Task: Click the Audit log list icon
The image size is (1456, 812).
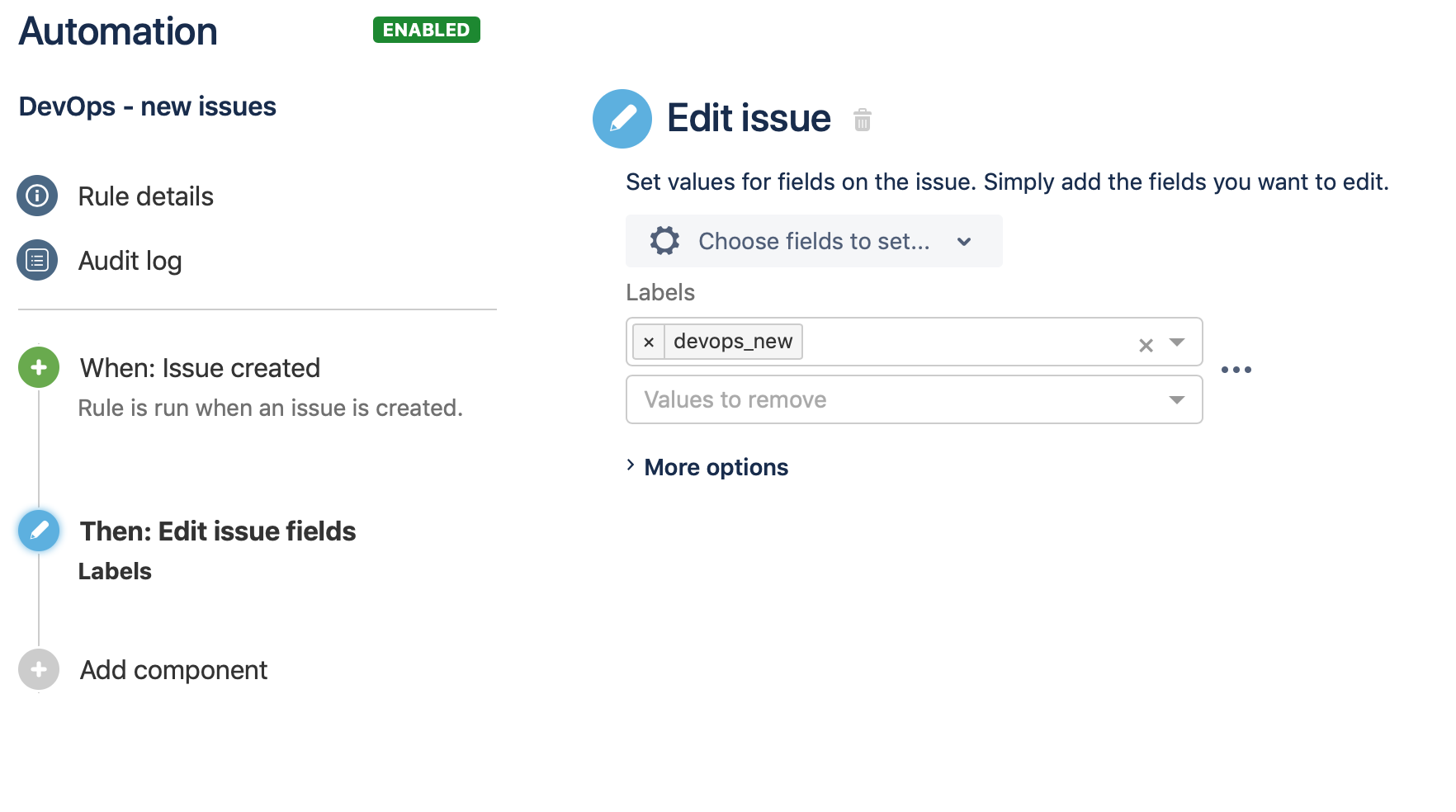Action: (37, 260)
